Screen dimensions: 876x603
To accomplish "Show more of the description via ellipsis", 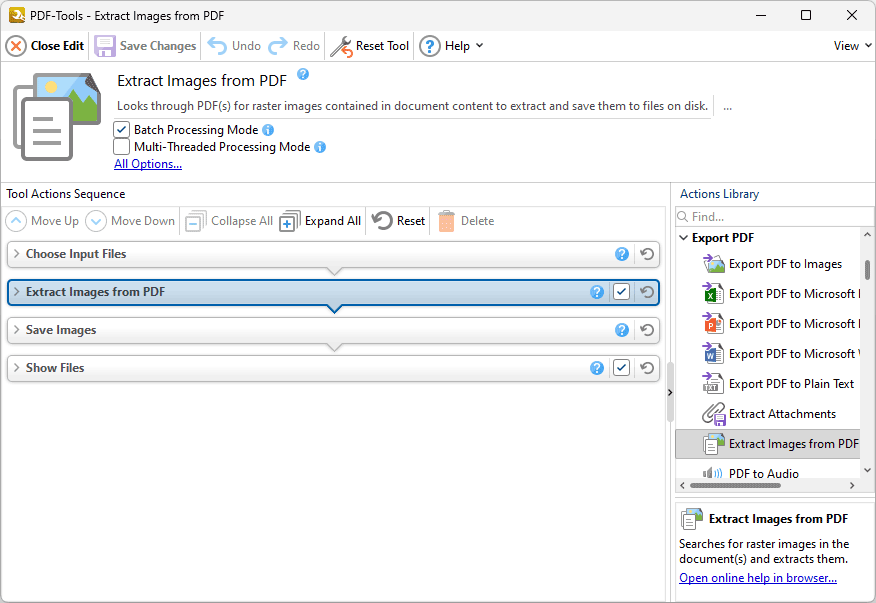I will click(727, 106).
